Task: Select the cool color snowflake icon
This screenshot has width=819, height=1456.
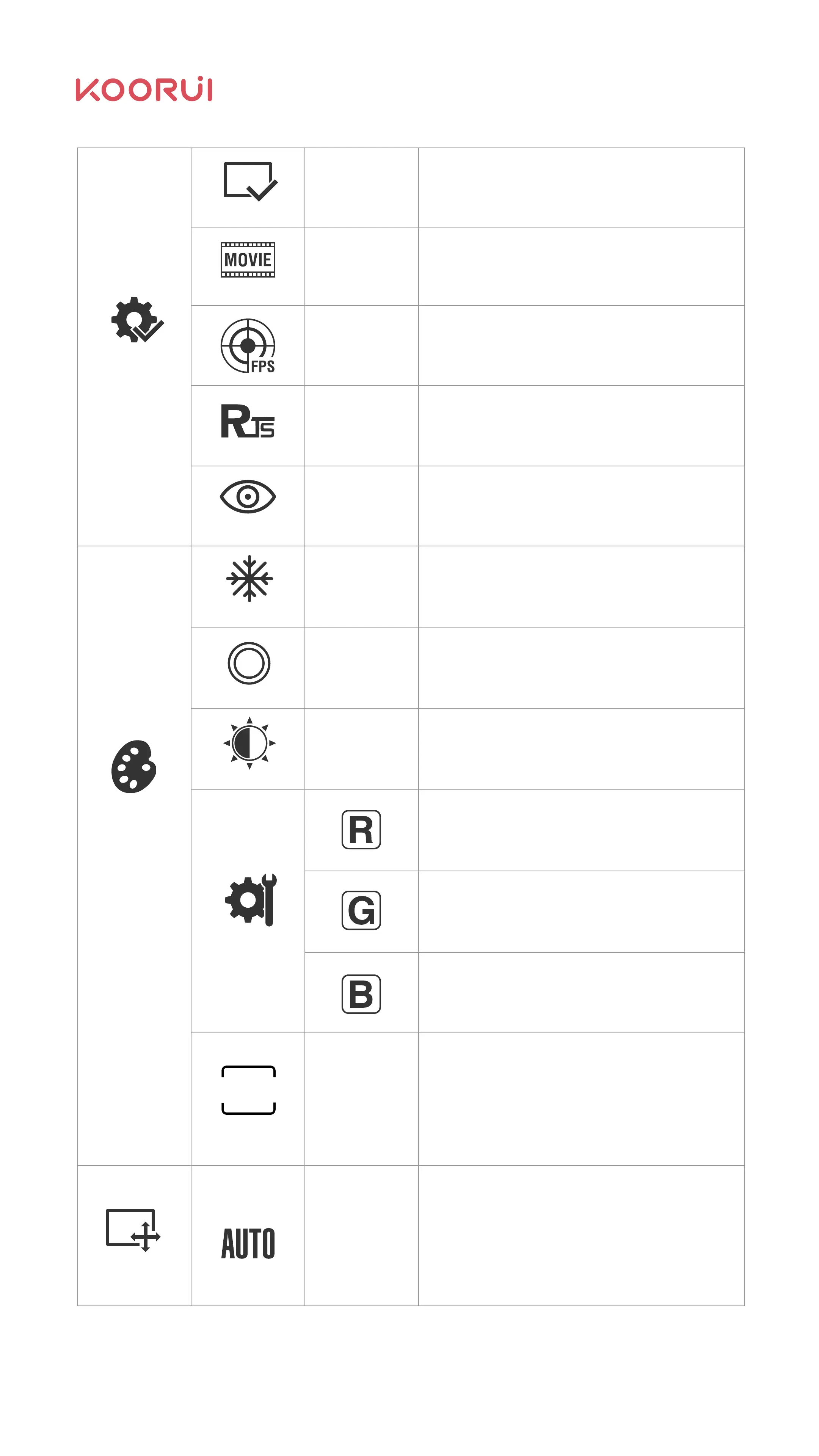Action: point(249,578)
